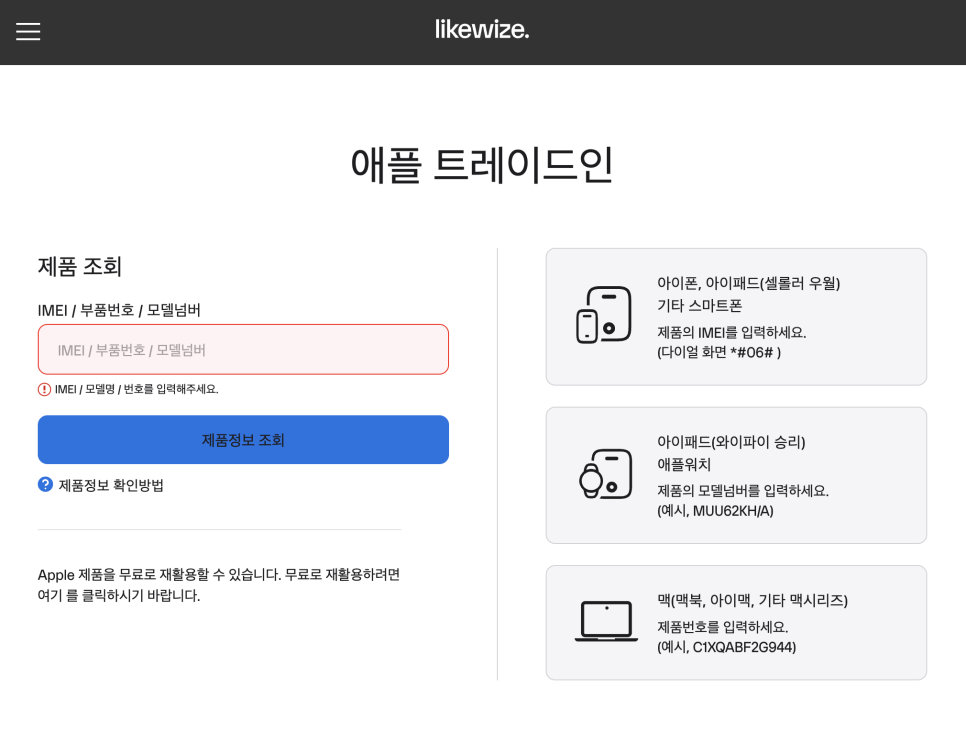
Task: Open the 제품정보 확인방법 link
Action: coord(111,485)
